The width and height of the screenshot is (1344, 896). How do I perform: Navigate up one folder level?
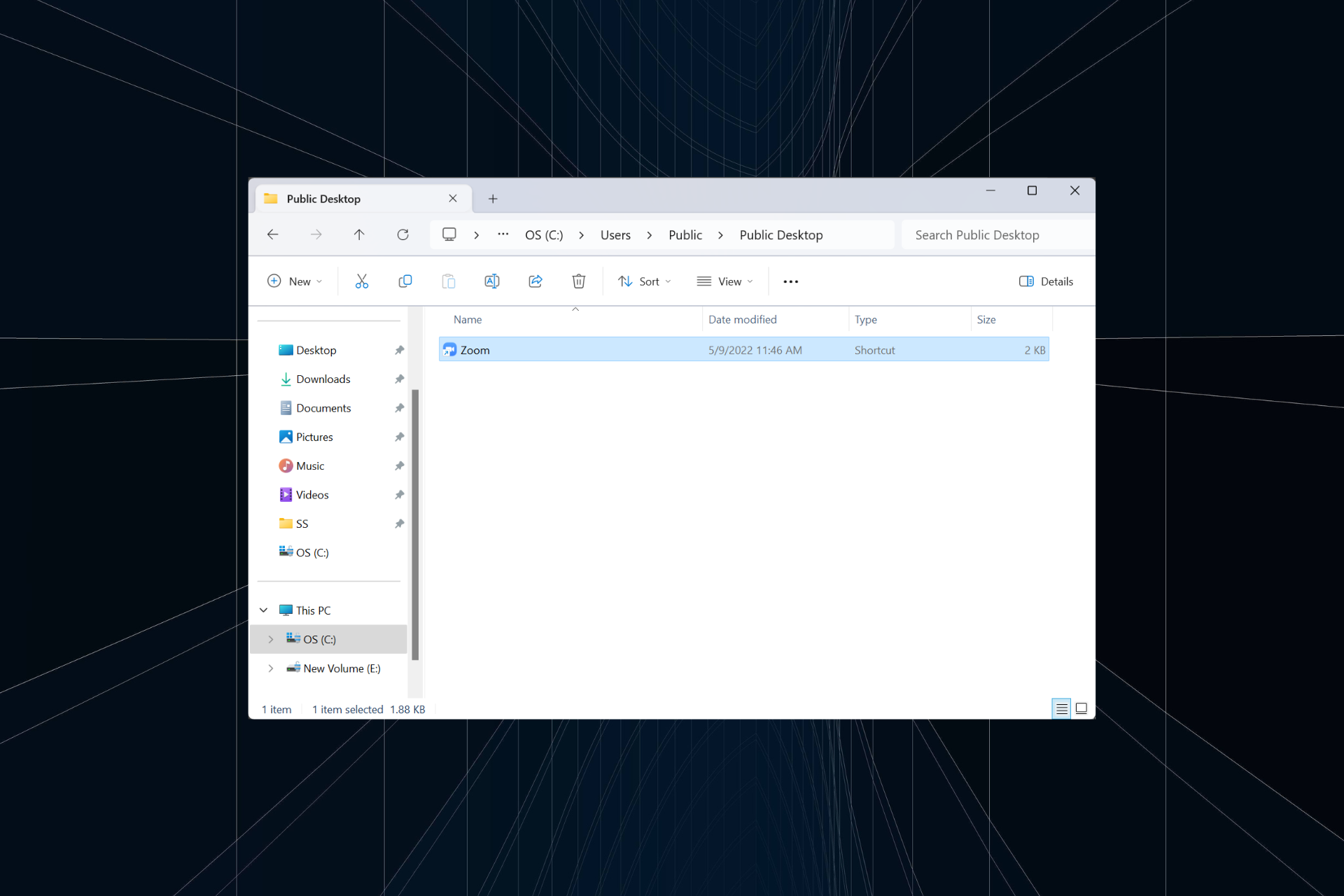click(359, 234)
